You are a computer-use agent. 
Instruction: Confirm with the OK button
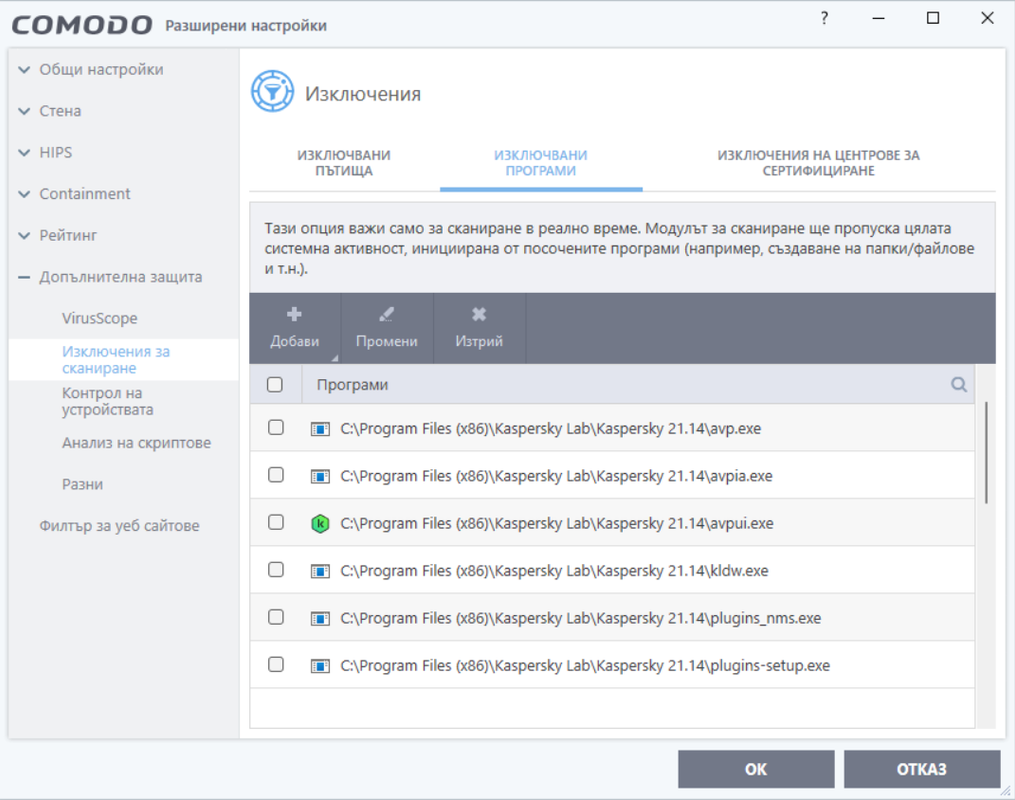pyautogui.click(x=756, y=769)
